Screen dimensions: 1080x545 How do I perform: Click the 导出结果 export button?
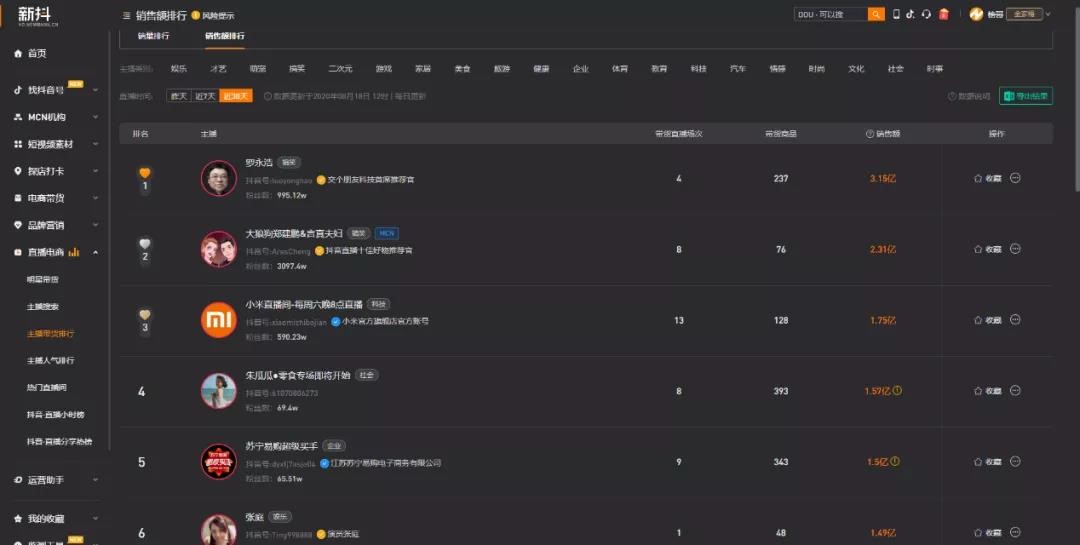(1026, 96)
